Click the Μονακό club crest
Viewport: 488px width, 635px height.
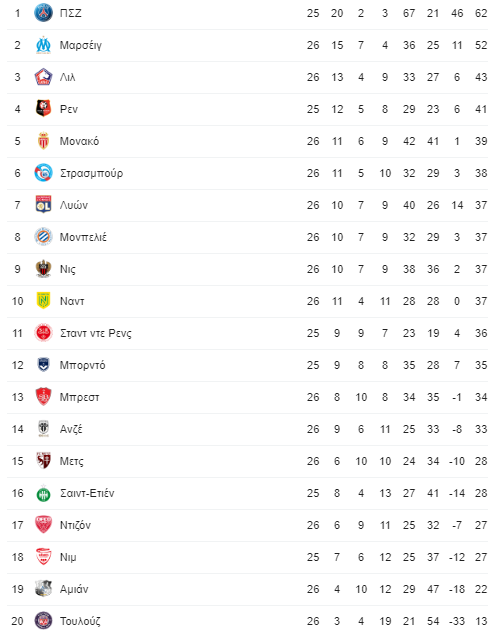tap(43, 141)
